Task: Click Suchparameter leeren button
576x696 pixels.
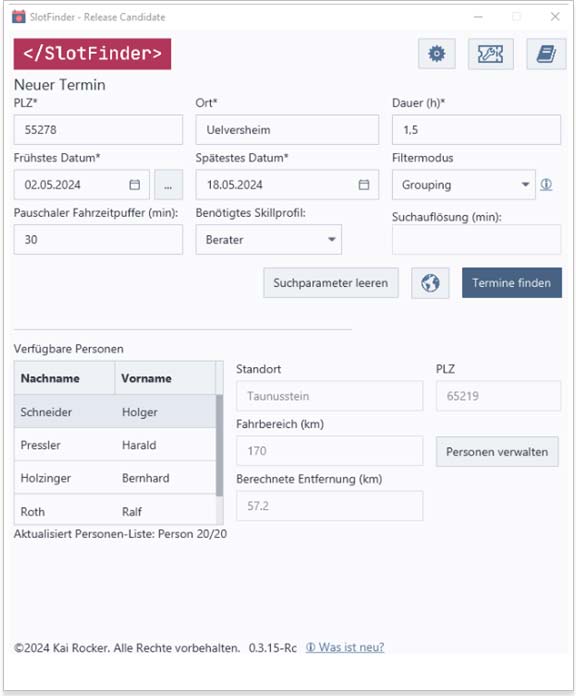Action: coord(331,283)
